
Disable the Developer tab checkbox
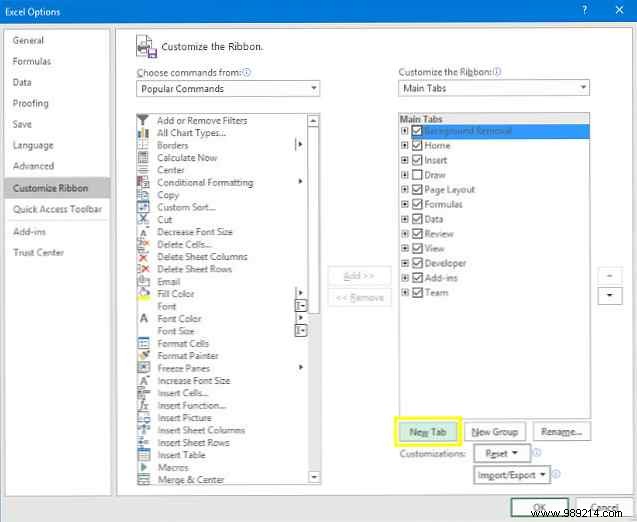pyautogui.click(x=417, y=263)
